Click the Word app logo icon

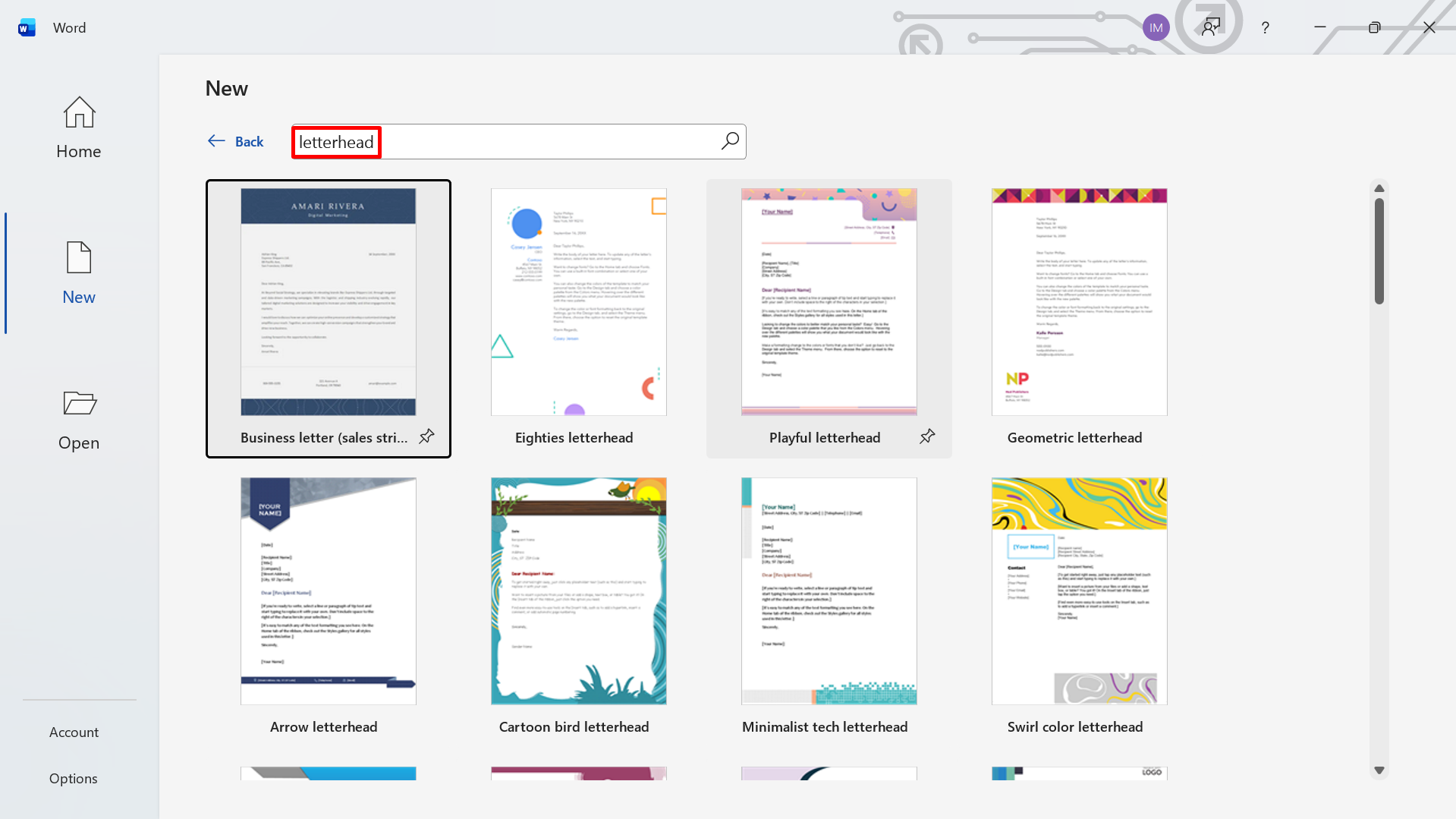27,28
